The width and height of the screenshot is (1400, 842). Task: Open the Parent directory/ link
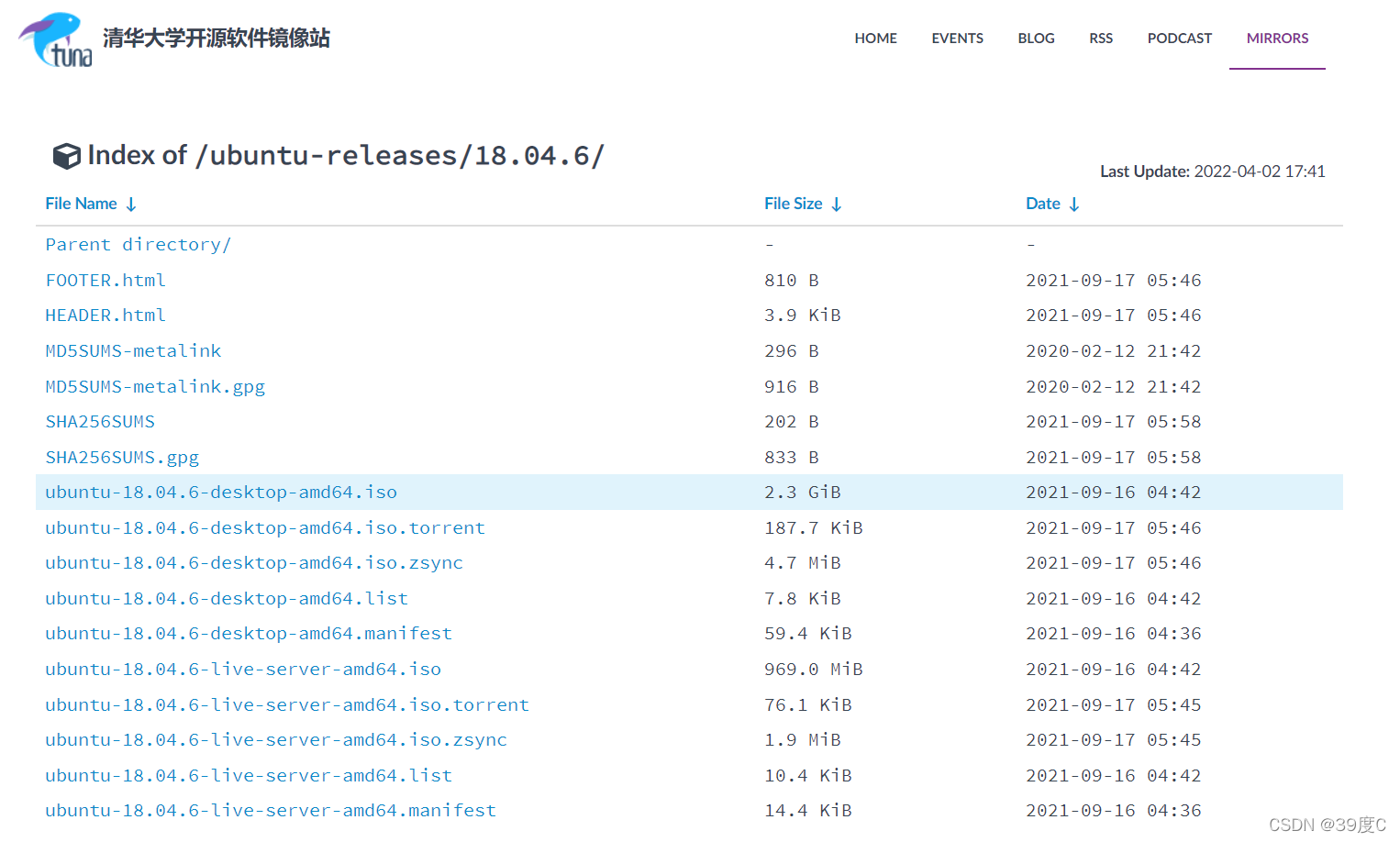coord(138,245)
